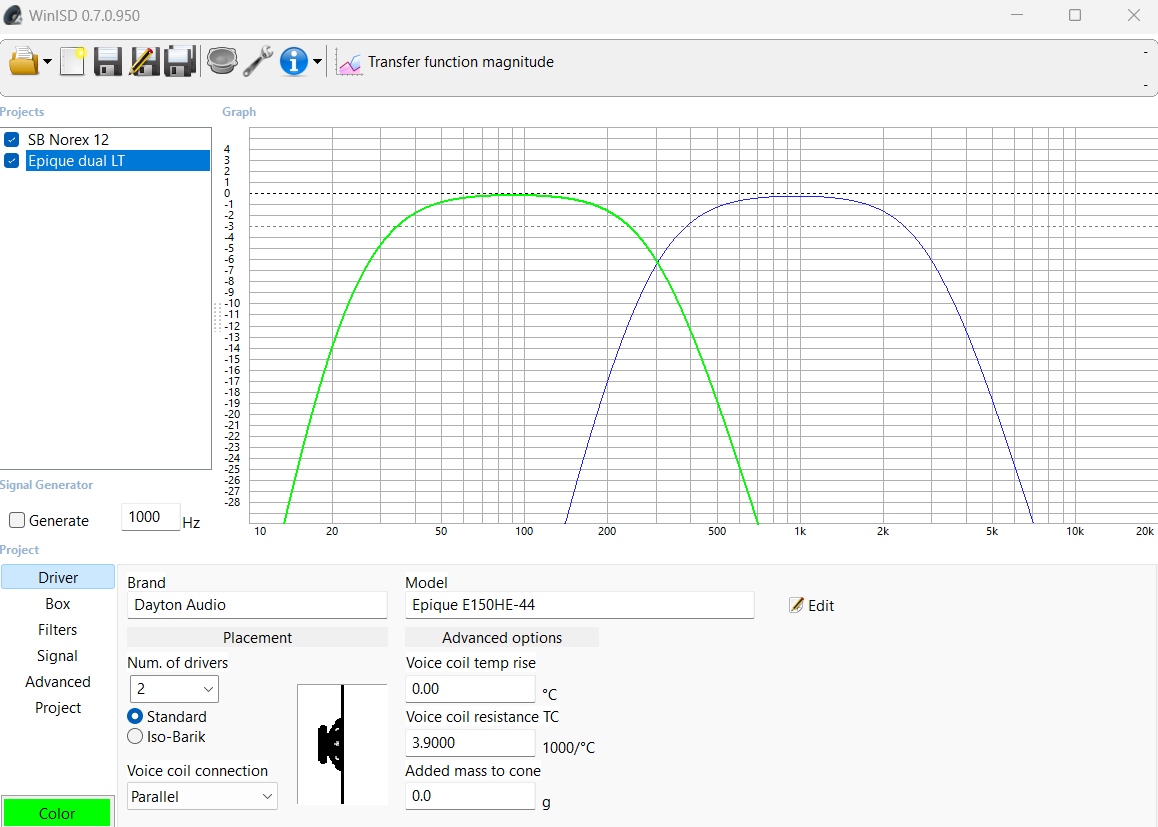This screenshot has width=1158, height=827.
Task: Open the Transfer function magnitude graph selector
Action: pos(461,62)
